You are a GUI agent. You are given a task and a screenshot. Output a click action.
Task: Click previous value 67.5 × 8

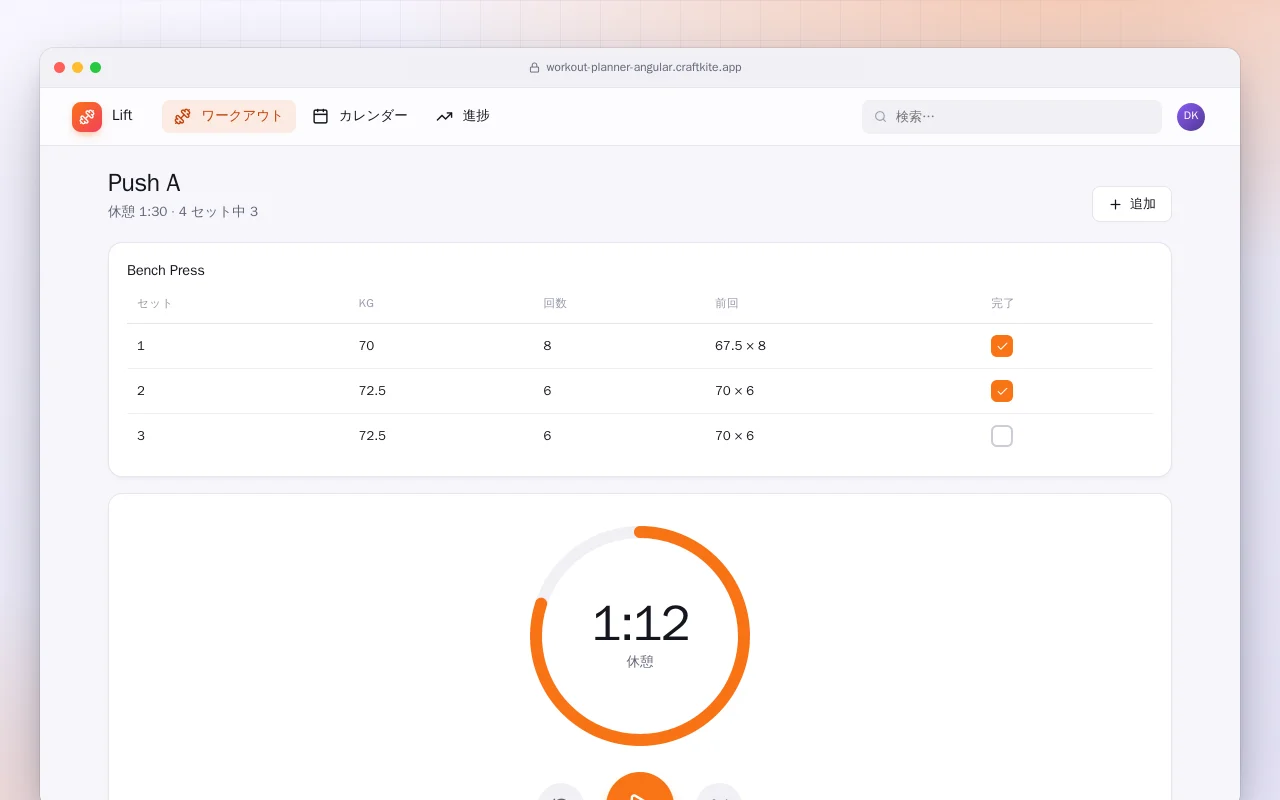(x=740, y=346)
